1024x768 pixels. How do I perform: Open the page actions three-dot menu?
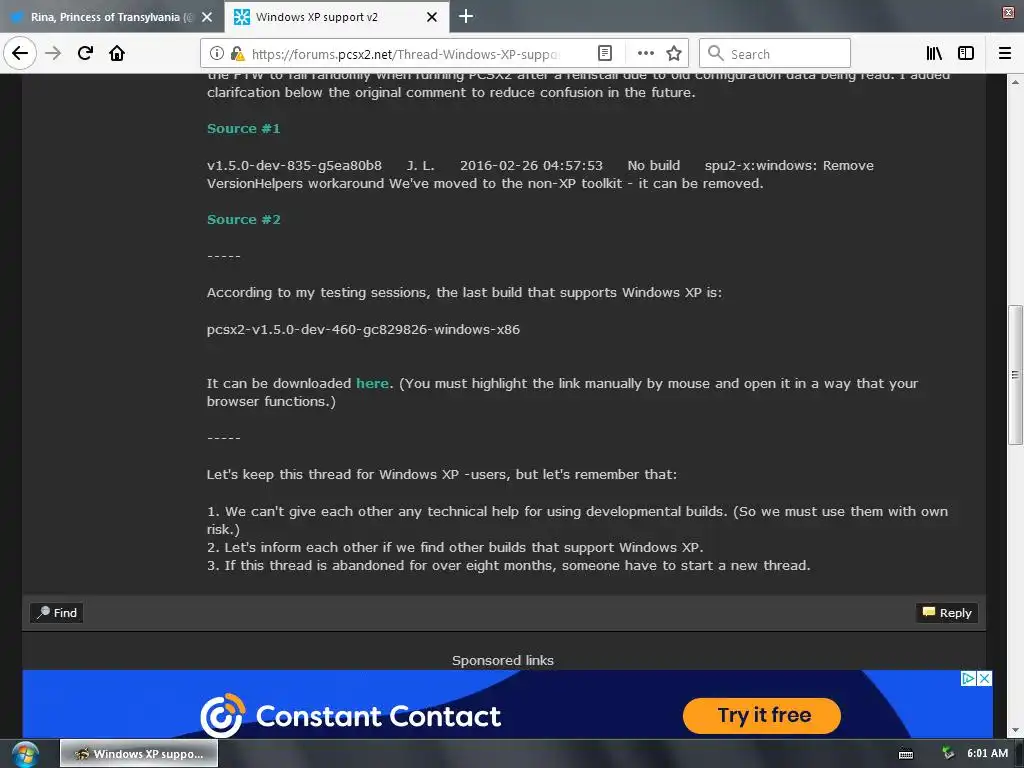[645, 54]
